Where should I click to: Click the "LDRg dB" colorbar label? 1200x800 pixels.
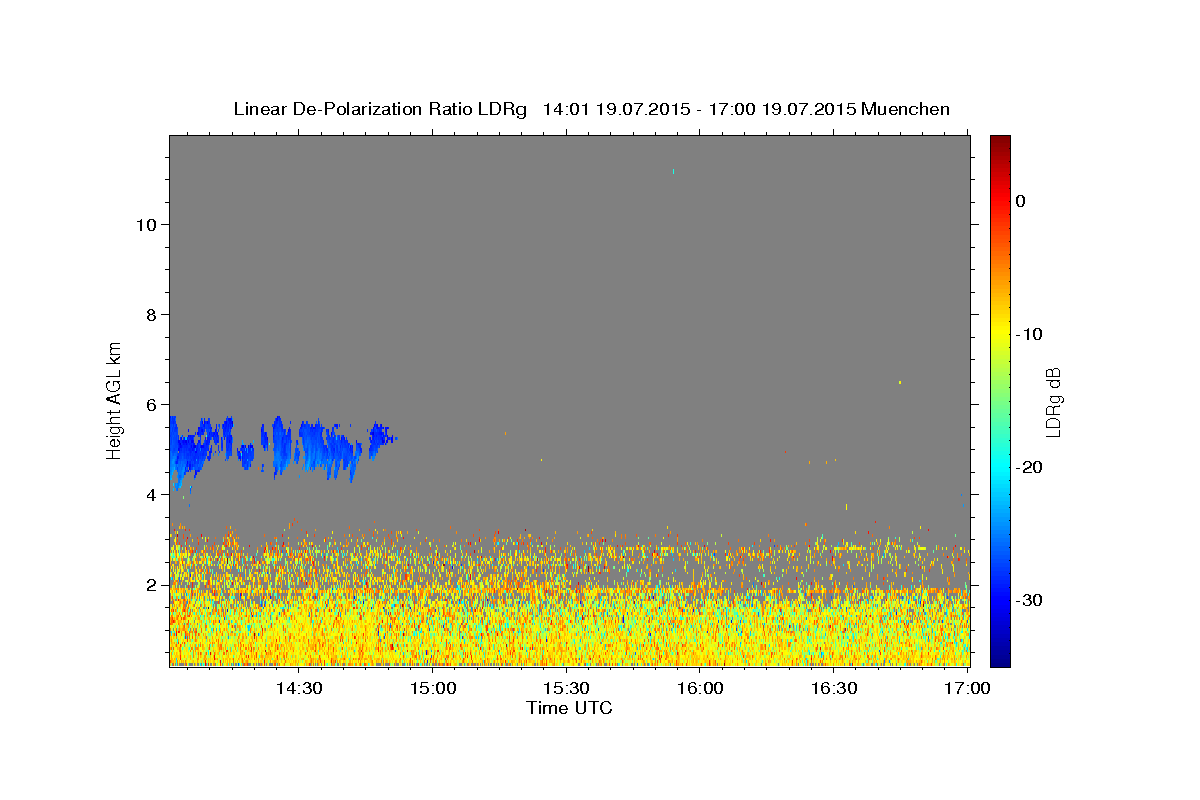click(x=1052, y=402)
